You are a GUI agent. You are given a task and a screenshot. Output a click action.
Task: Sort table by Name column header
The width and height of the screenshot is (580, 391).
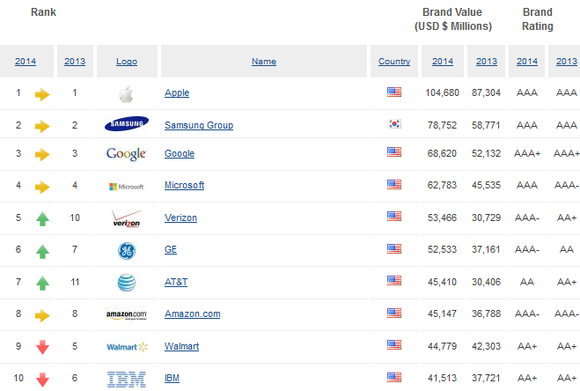coord(264,61)
